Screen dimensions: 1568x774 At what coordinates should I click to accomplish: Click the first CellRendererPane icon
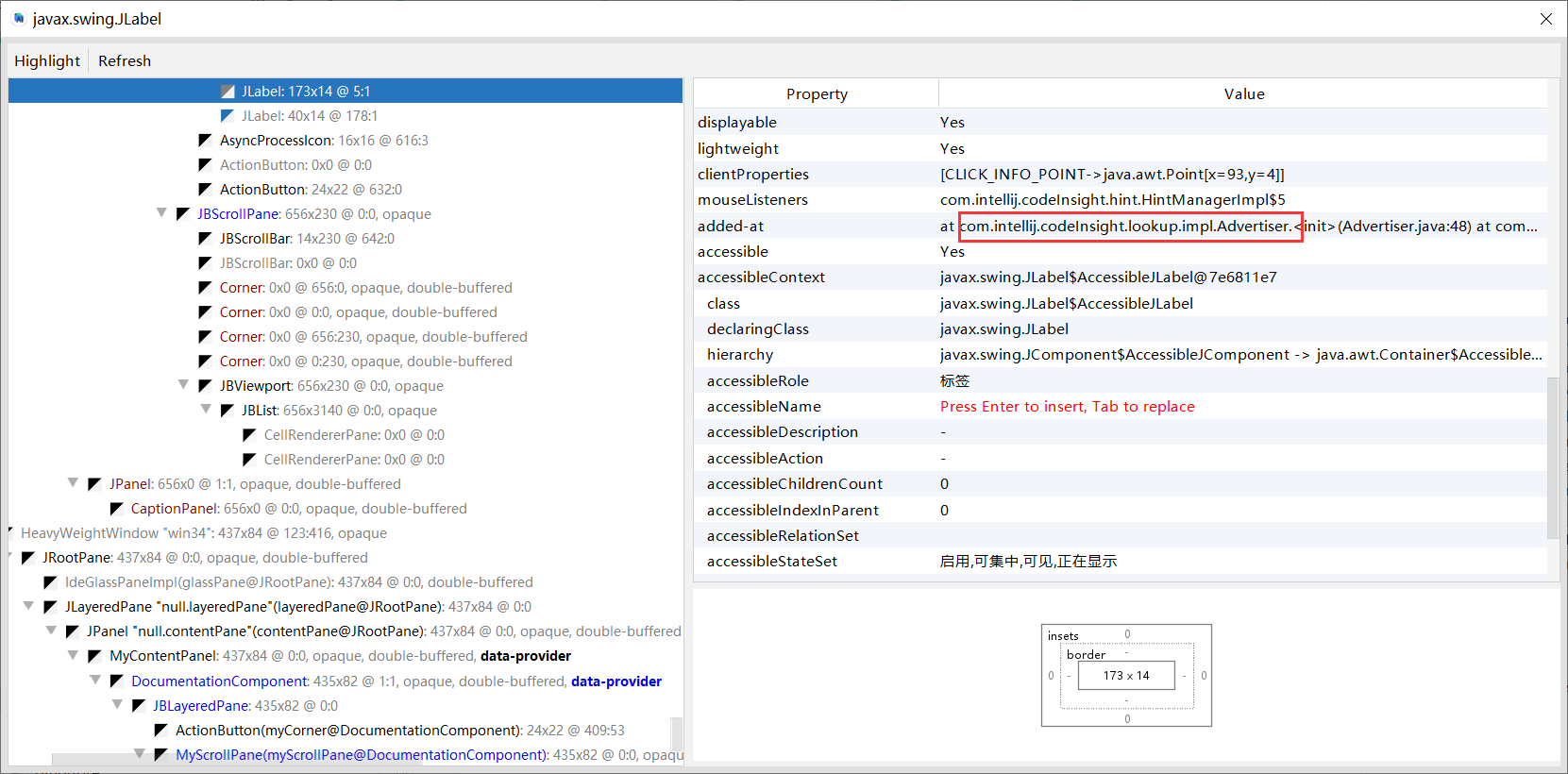coord(249,434)
